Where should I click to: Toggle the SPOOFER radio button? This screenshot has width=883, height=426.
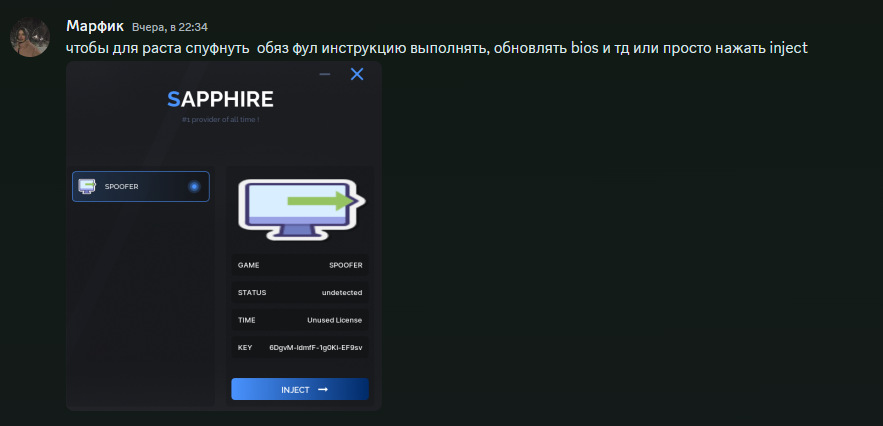point(194,187)
